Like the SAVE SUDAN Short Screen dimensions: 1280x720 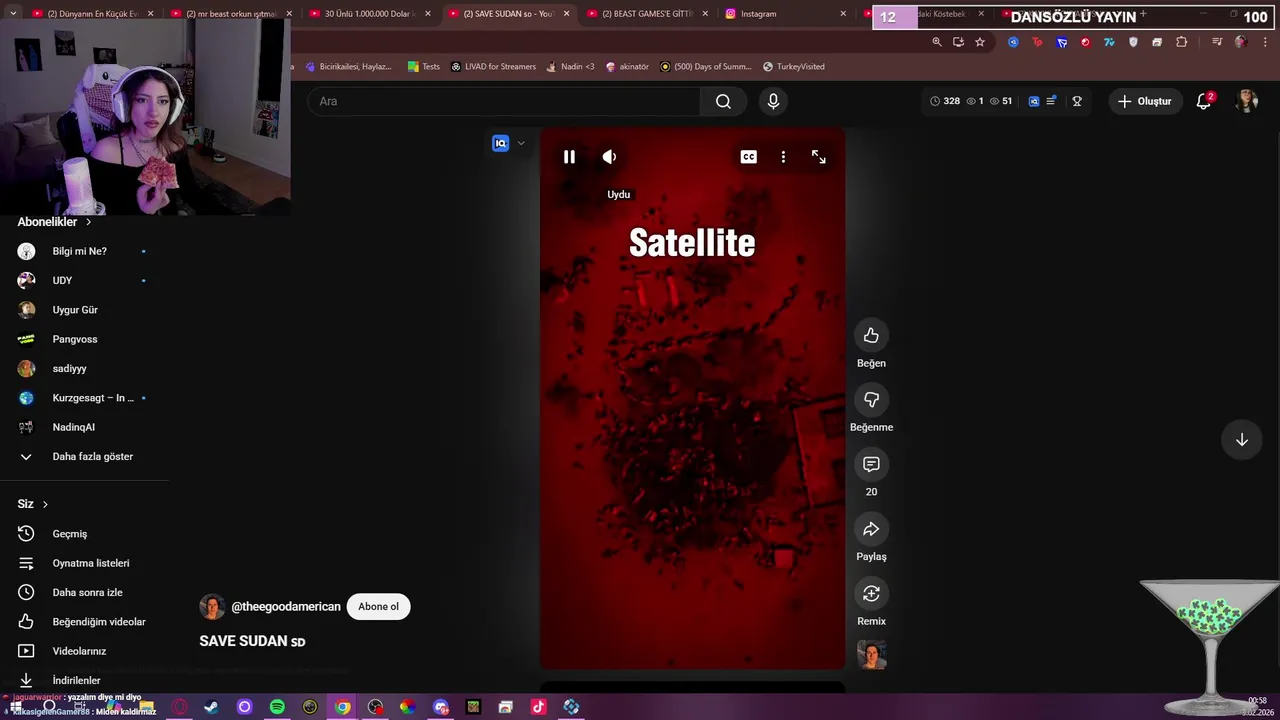(x=871, y=335)
